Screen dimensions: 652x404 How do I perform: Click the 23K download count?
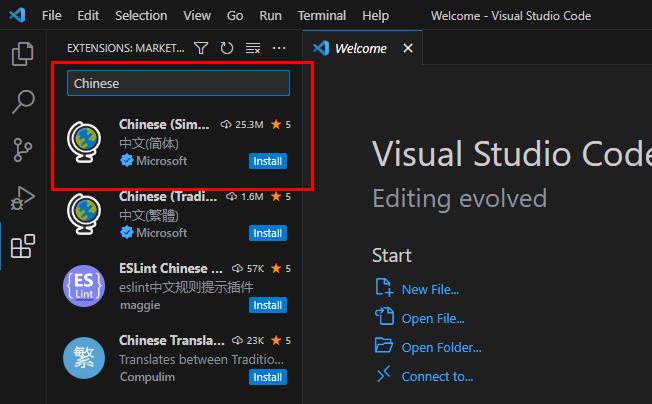[255, 341]
